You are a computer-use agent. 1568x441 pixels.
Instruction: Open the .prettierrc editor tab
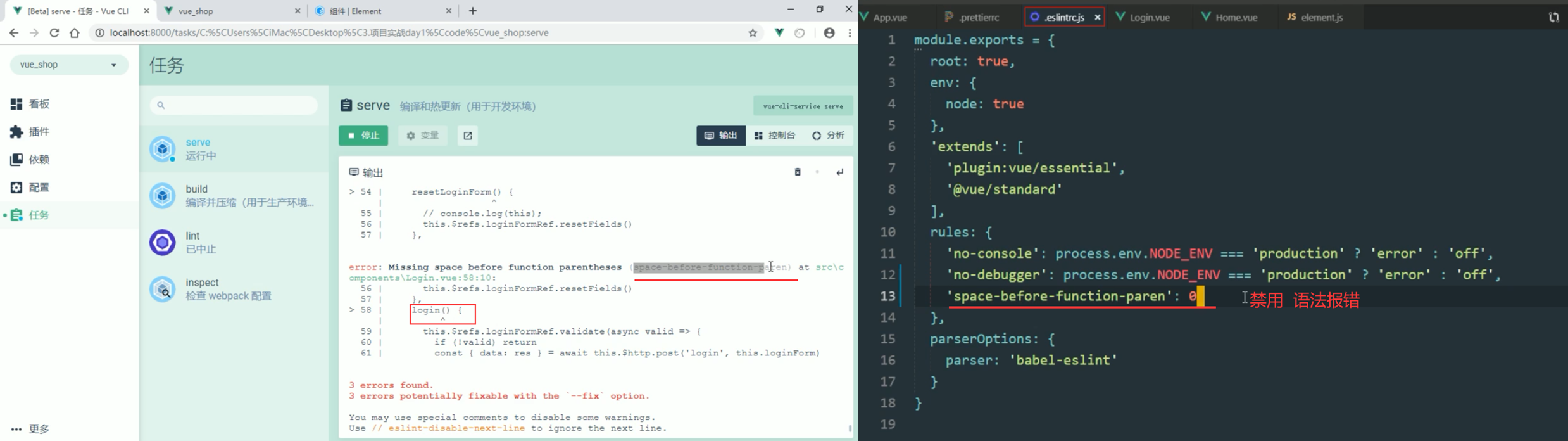[979, 18]
